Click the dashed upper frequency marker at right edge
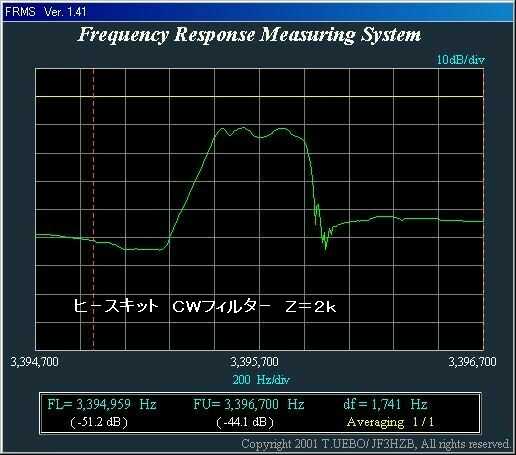Image resolution: width=516 pixels, height=455 pixels. pyautogui.click(x=483, y=209)
